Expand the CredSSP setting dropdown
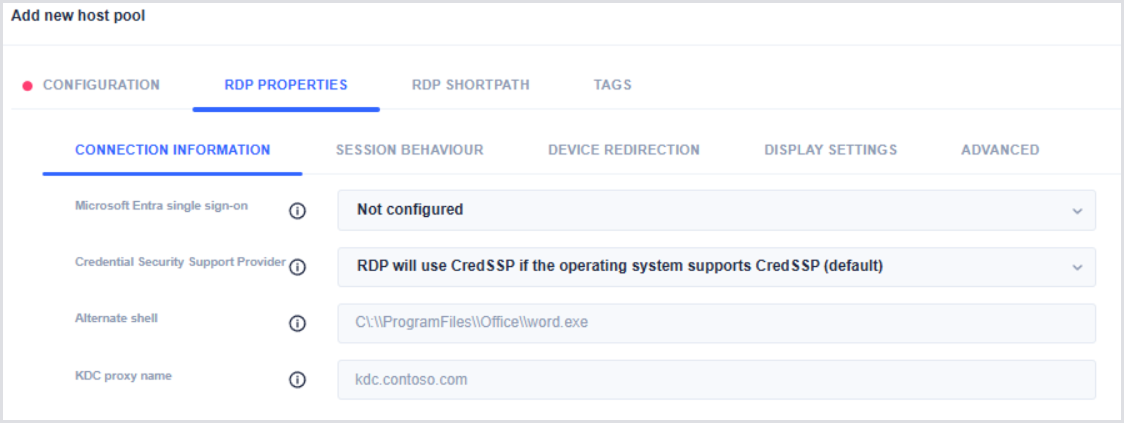This screenshot has height=423, width=1124. pyautogui.click(x=716, y=267)
